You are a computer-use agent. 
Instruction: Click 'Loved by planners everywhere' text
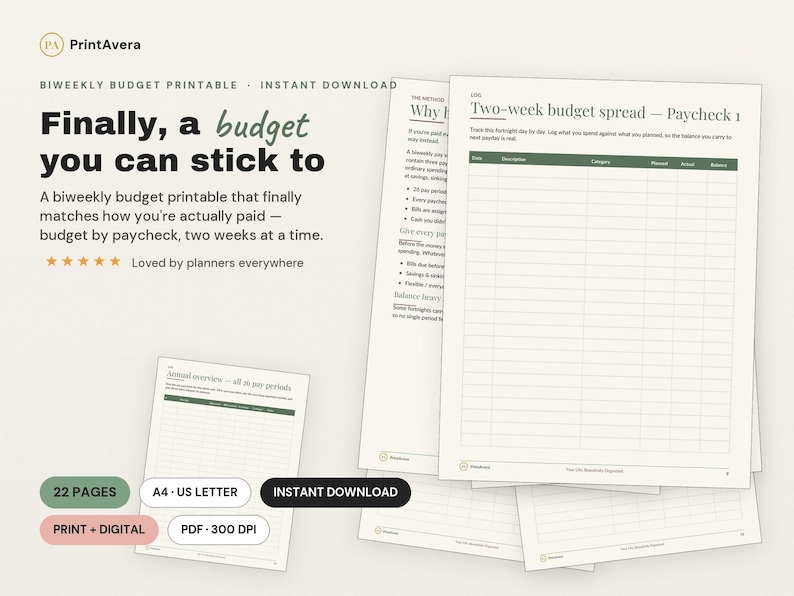(218, 263)
